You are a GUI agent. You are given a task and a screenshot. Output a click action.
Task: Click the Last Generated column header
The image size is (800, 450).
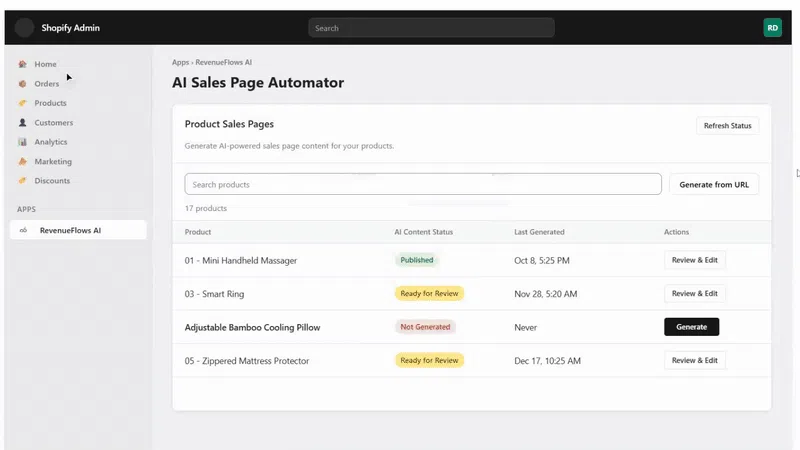(x=539, y=232)
